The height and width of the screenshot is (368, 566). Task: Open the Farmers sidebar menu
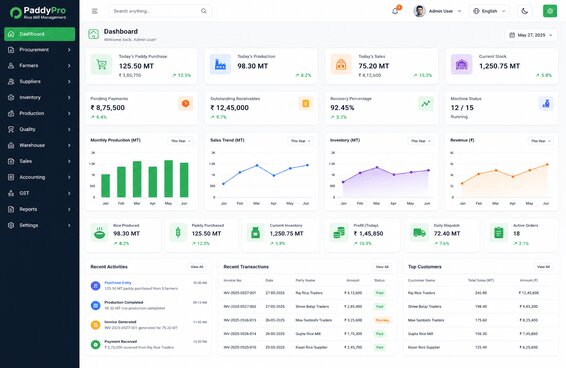pyautogui.click(x=40, y=66)
